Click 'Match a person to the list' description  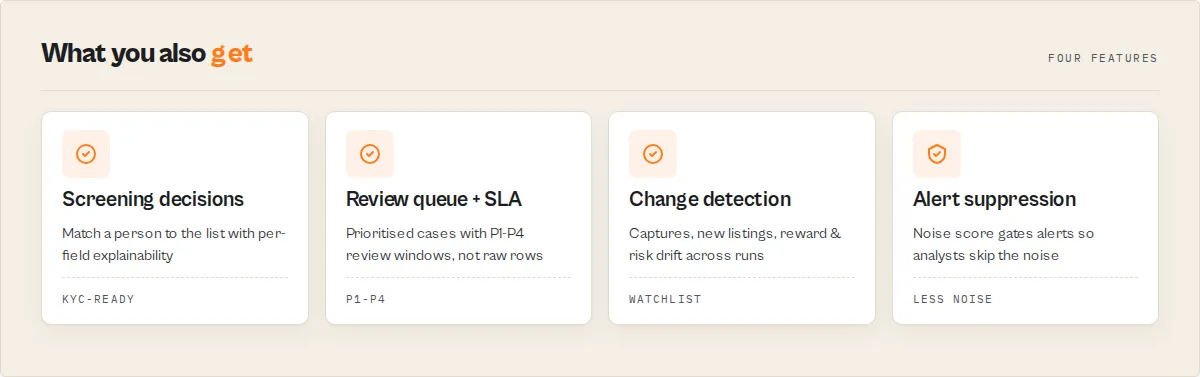tap(174, 244)
